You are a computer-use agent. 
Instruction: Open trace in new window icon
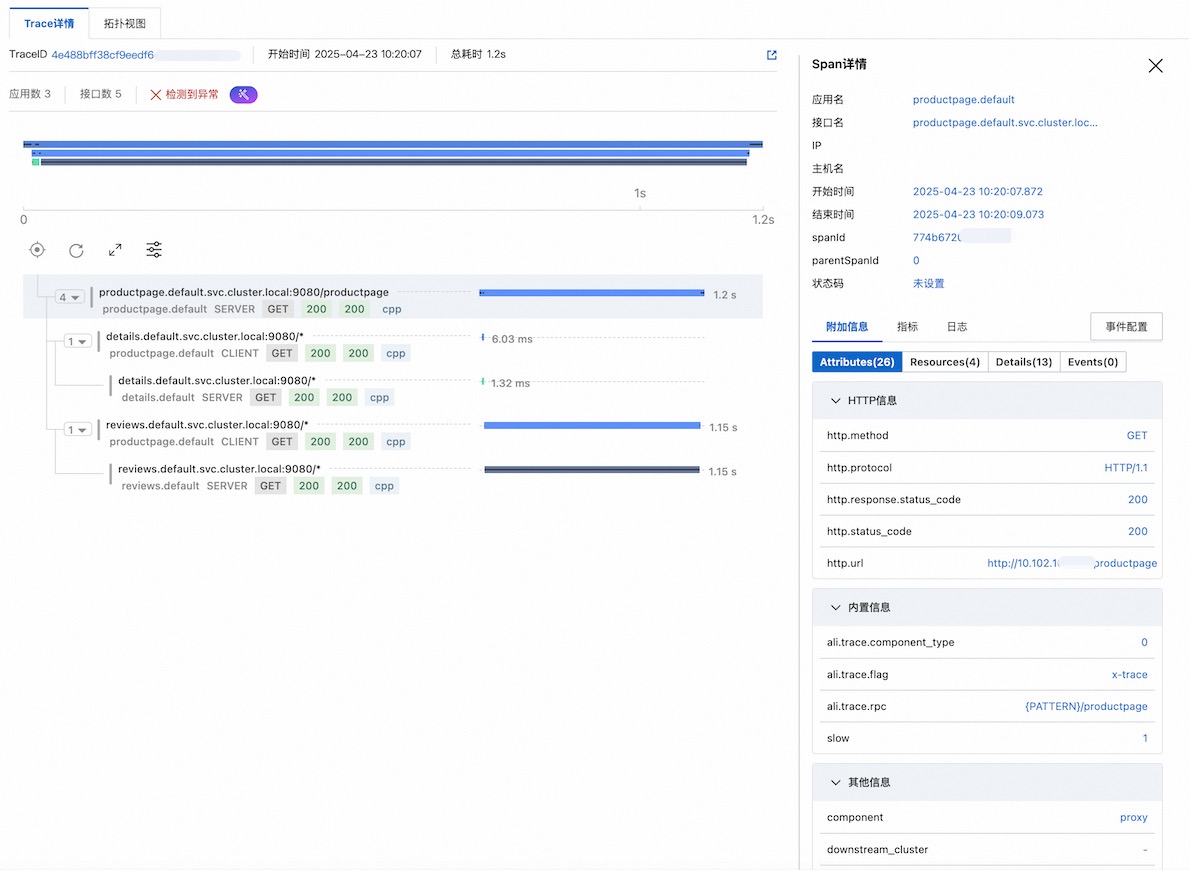coord(772,55)
